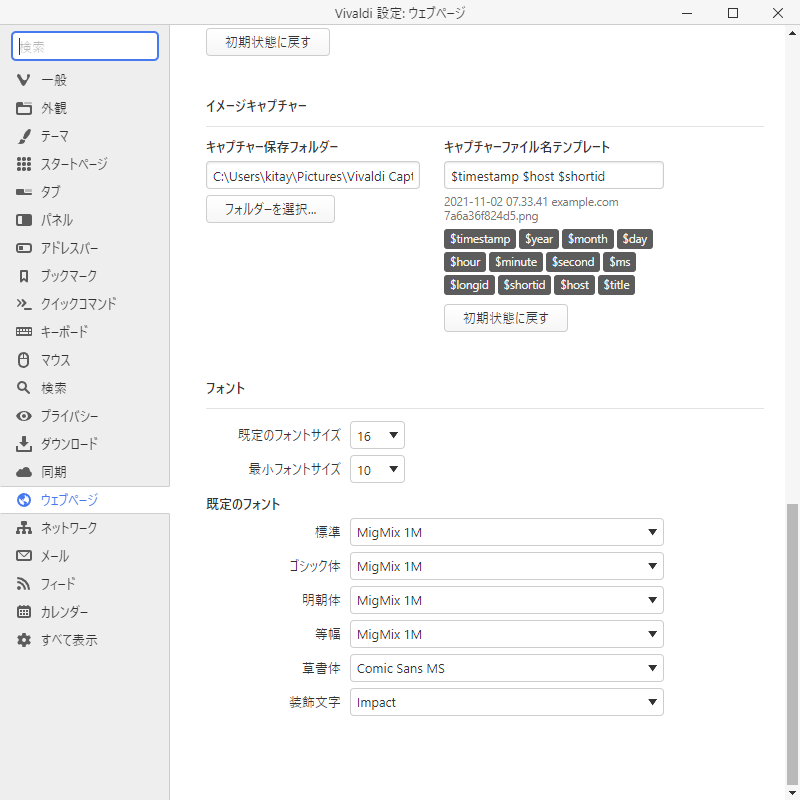
Task: Open the ダウンロード download icon
Action: click(x=23, y=444)
